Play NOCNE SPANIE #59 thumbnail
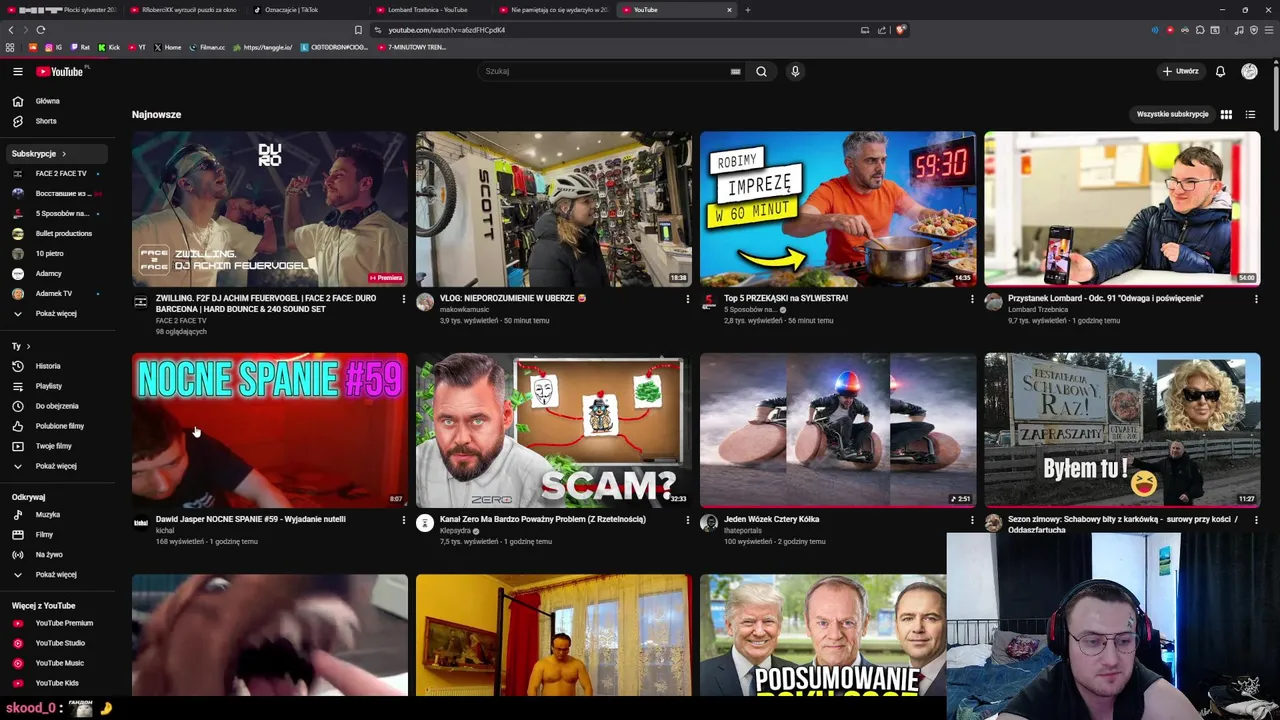Viewport: 1280px width, 720px height. [270, 430]
